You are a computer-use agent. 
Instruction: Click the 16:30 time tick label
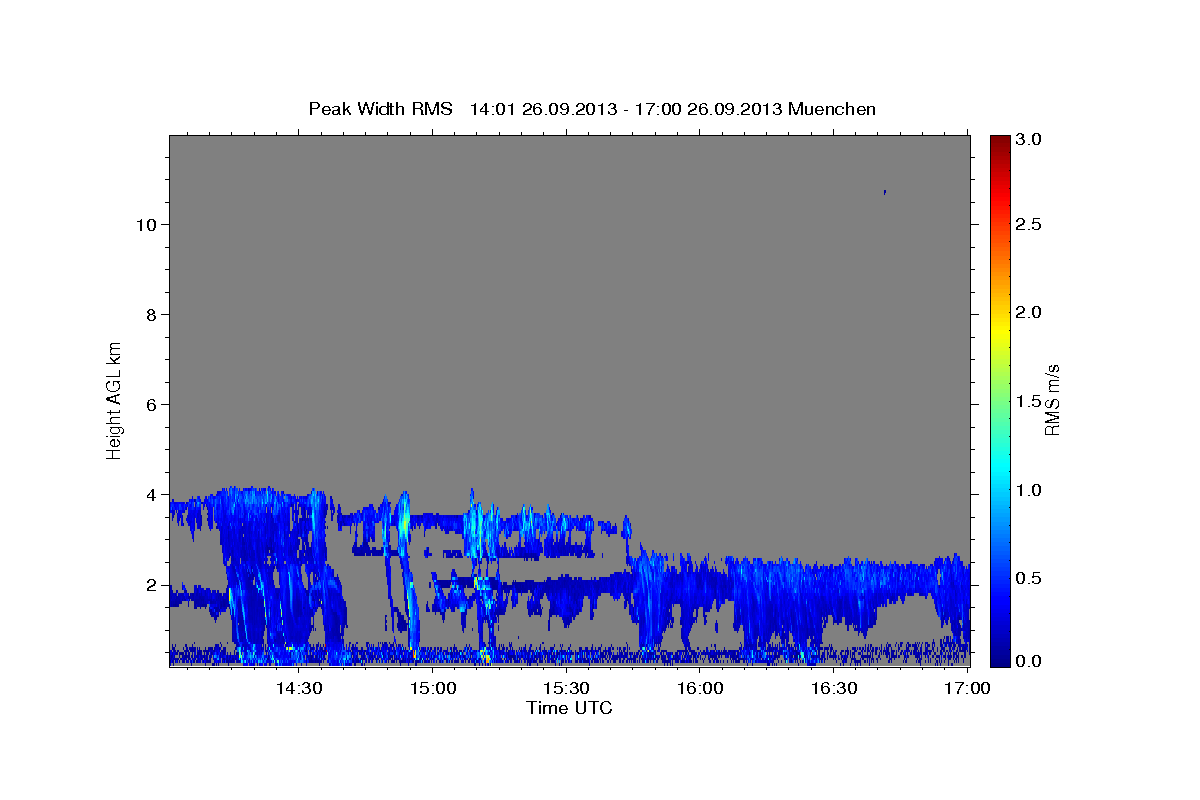tap(834, 688)
